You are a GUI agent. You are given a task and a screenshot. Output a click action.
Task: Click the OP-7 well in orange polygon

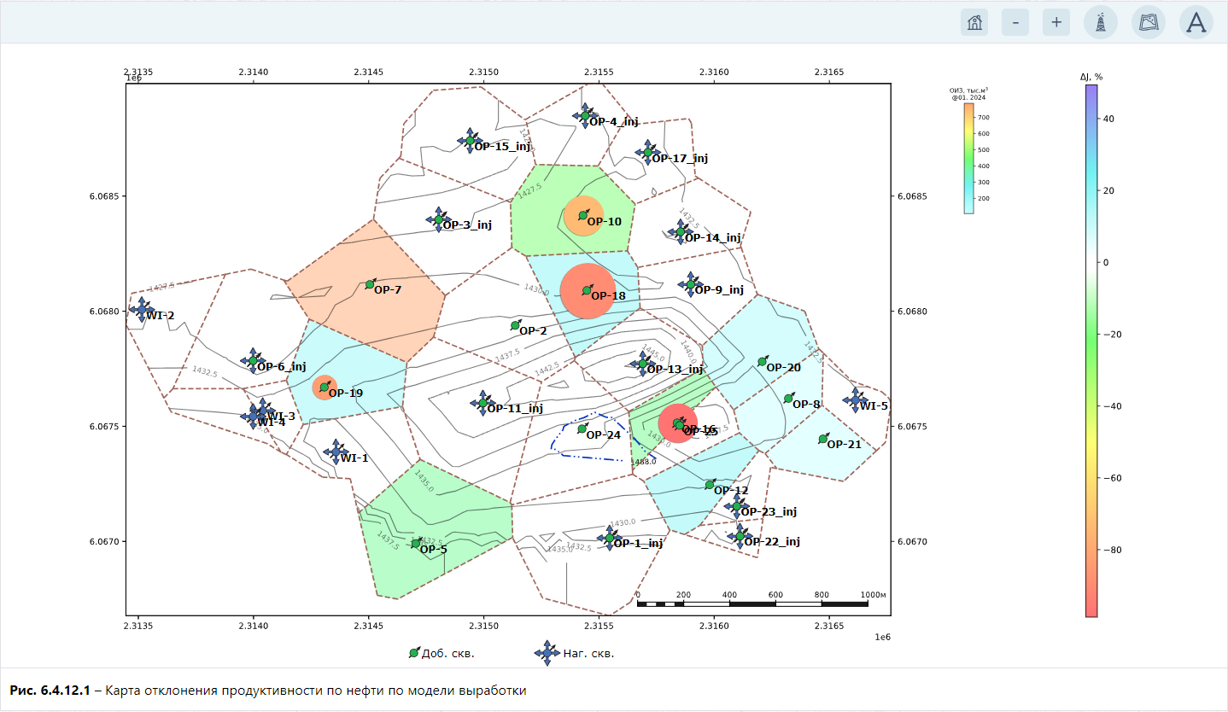click(370, 285)
